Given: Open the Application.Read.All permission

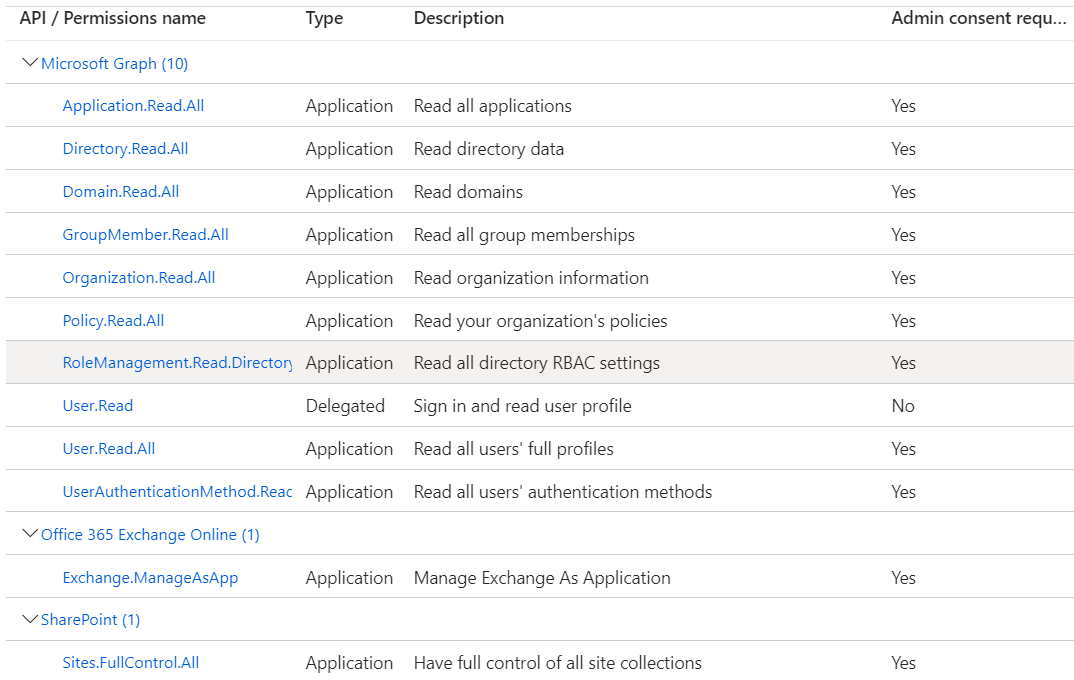Looking at the screenshot, I should click(x=133, y=105).
